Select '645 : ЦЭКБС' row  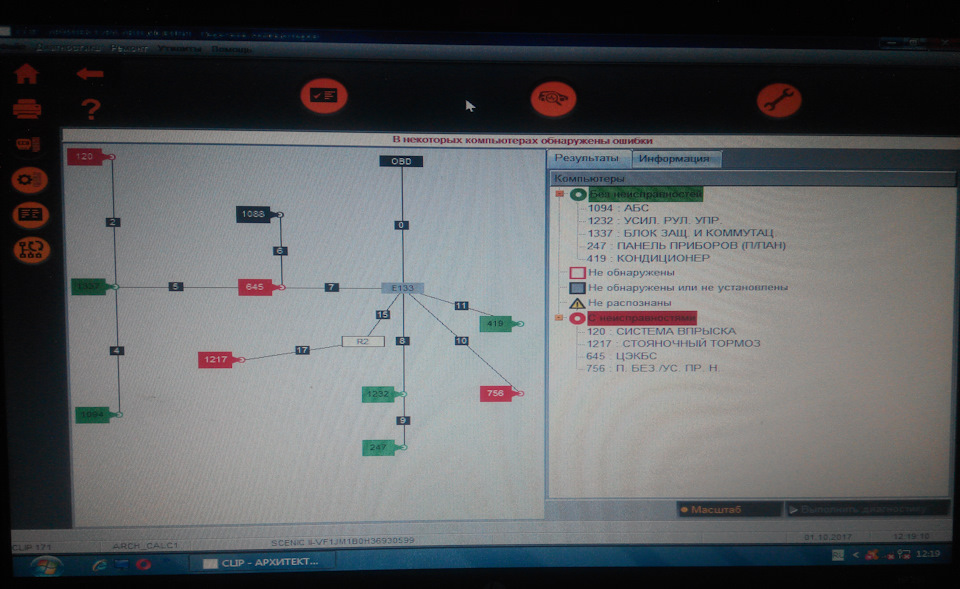pyautogui.click(x=621, y=356)
